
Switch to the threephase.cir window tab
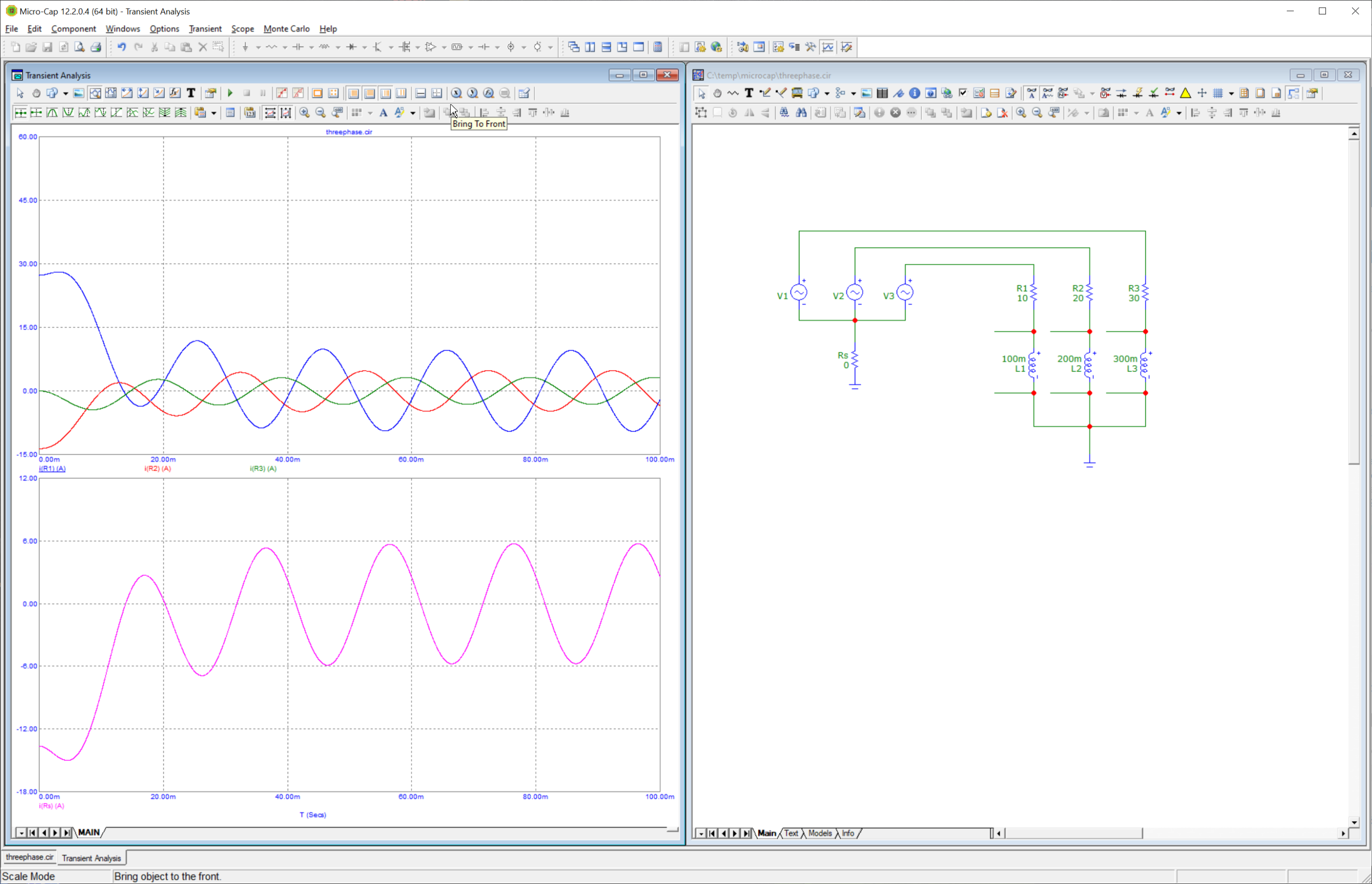click(x=29, y=857)
